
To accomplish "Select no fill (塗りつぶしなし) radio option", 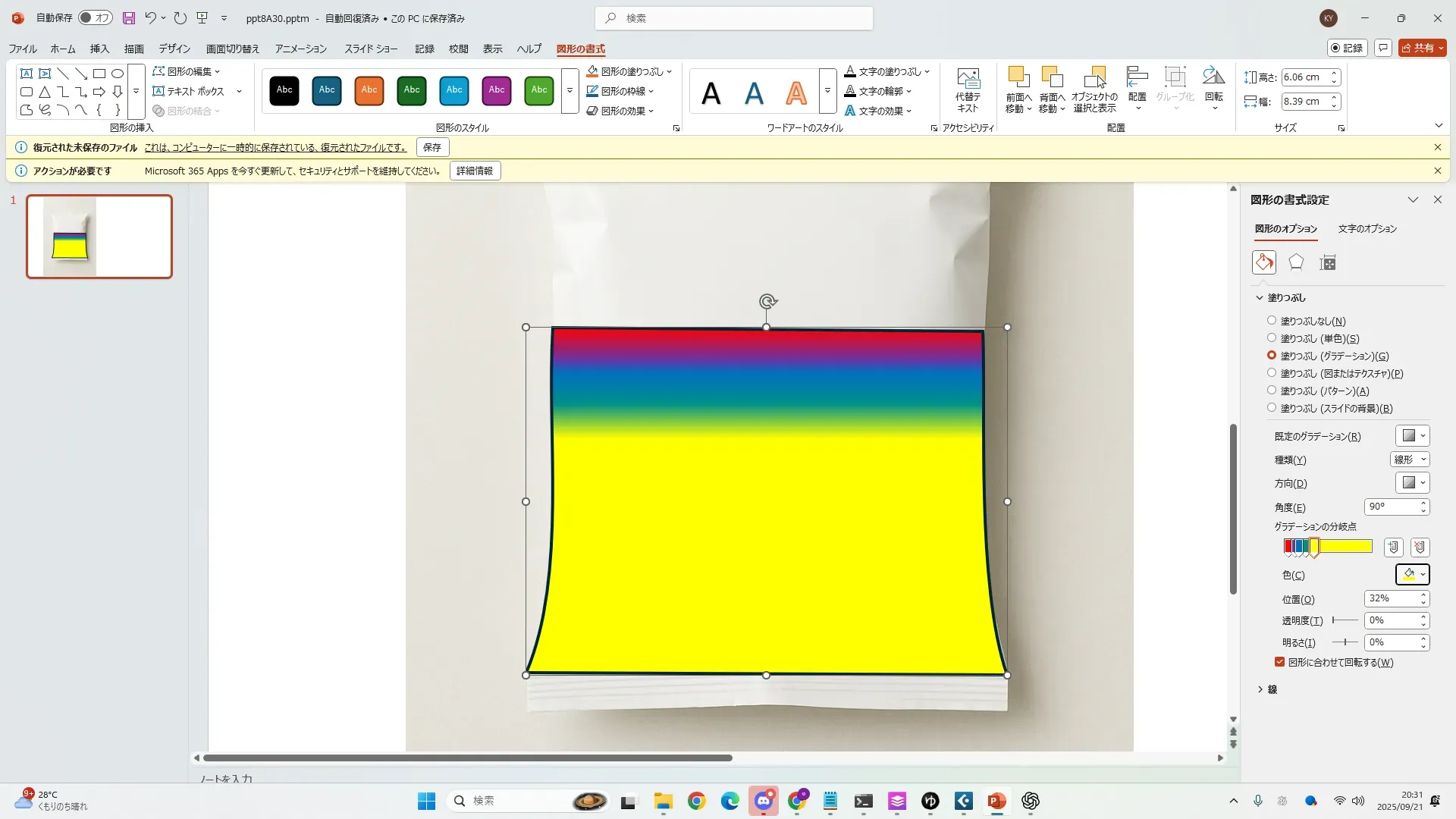I will pyautogui.click(x=1272, y=321).
